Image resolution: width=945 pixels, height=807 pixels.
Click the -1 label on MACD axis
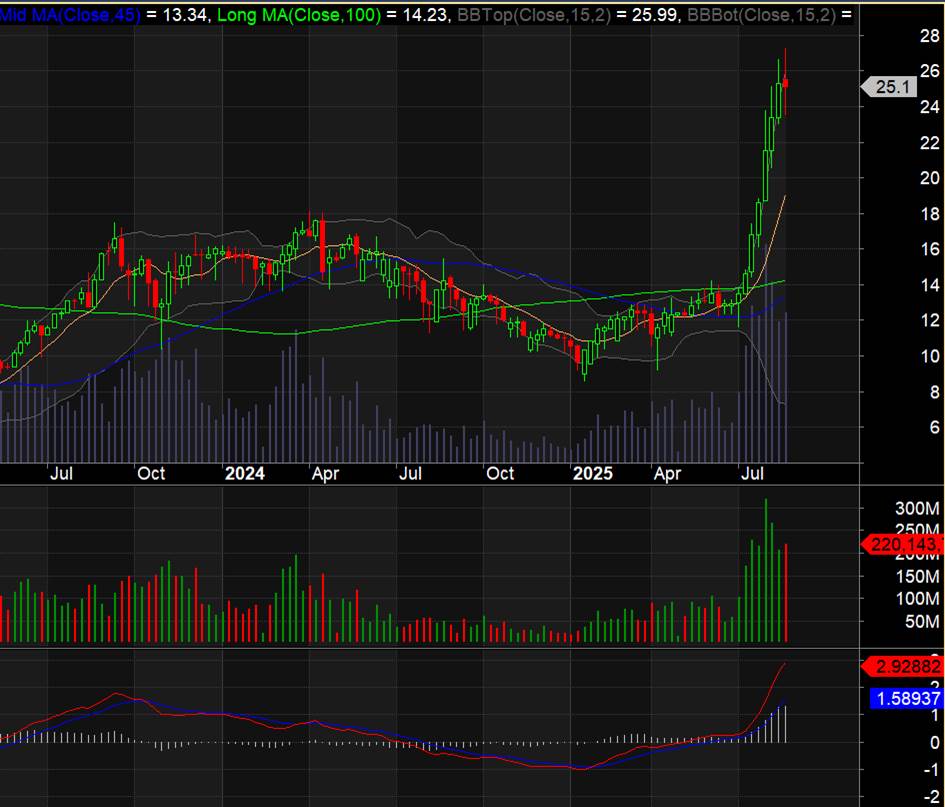click(932, 770)
